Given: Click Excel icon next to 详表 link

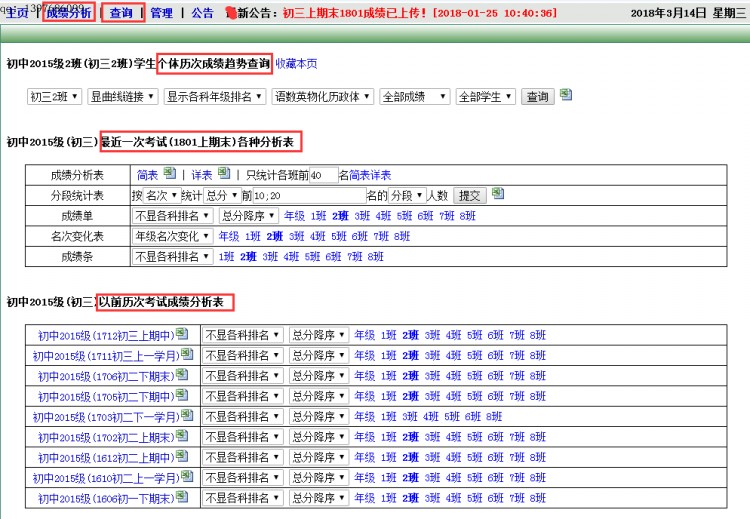Looking at the screenshot, I should click(224, 173).
